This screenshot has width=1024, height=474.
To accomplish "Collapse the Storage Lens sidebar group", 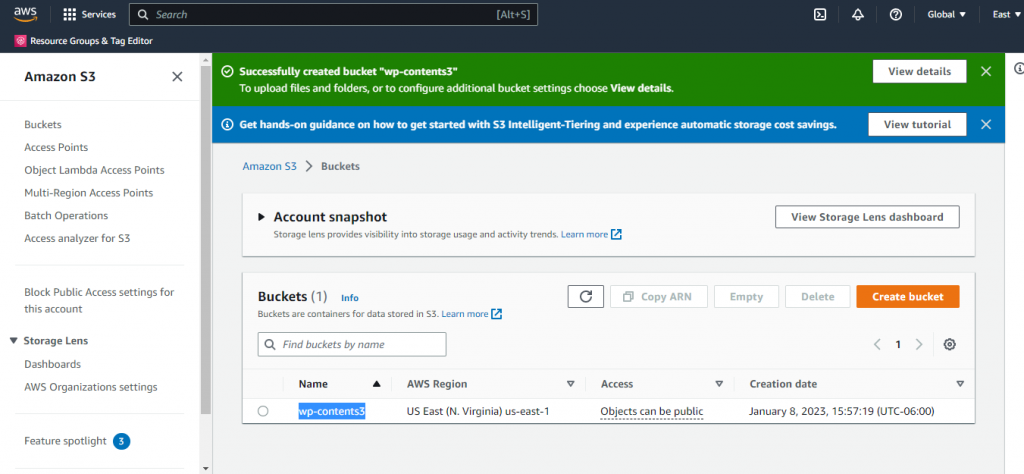I will click(14, 341).
